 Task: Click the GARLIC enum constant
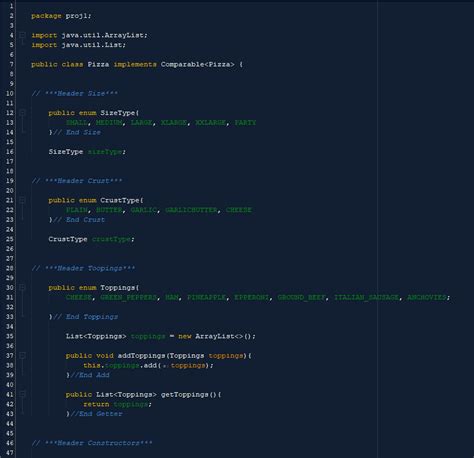[x=143, y=210]
